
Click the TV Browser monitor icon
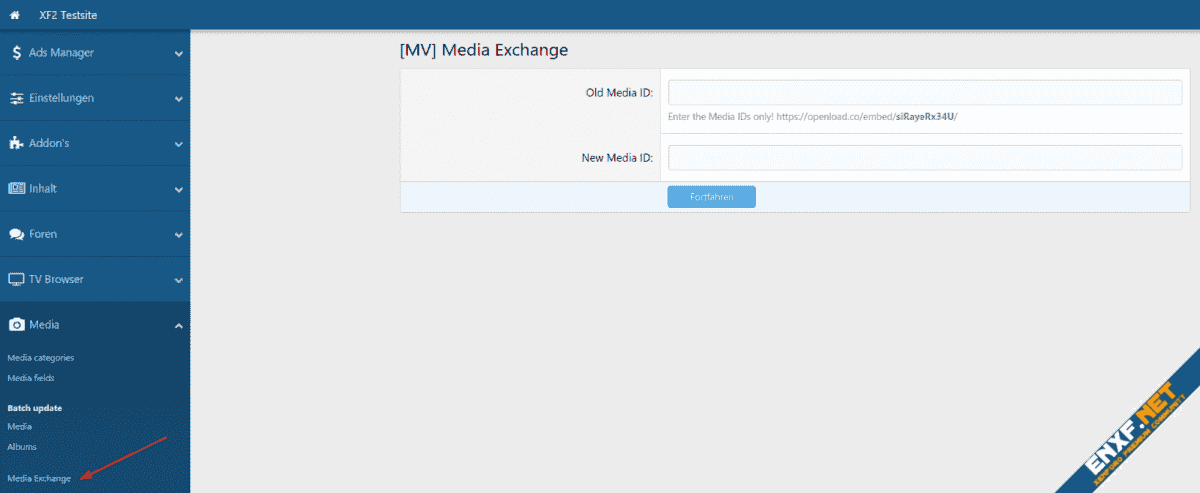click(17, 280)
